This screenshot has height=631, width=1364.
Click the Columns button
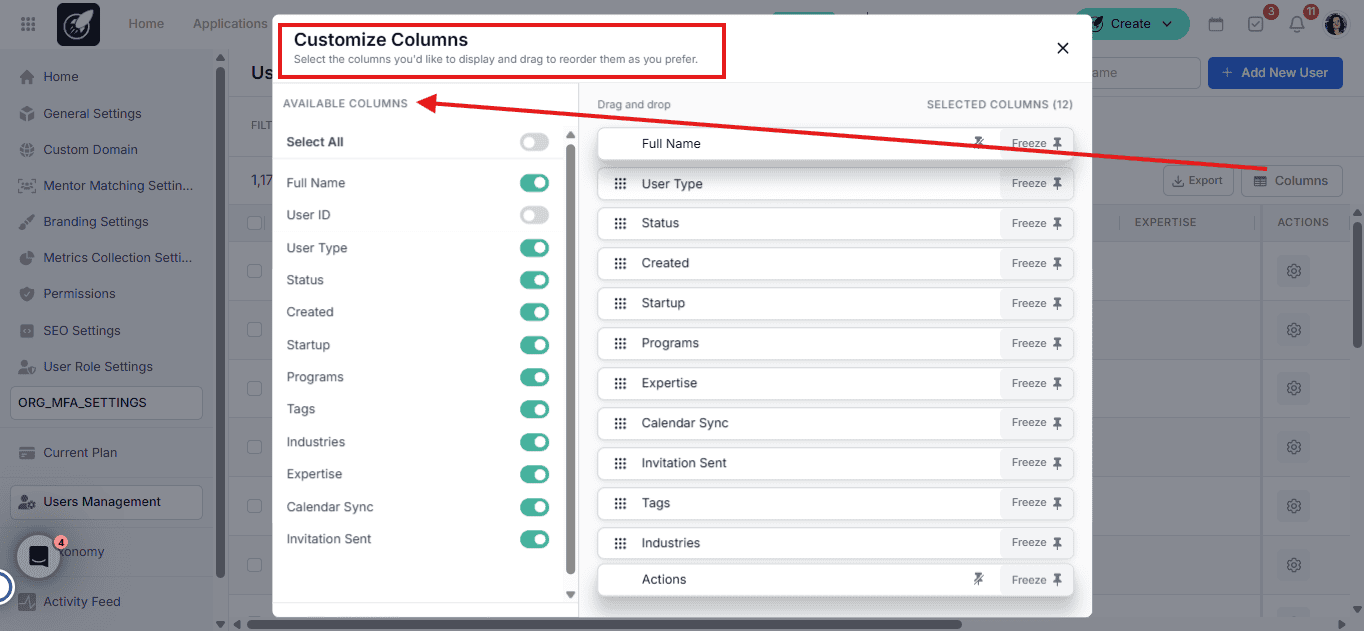point(1292,181)
